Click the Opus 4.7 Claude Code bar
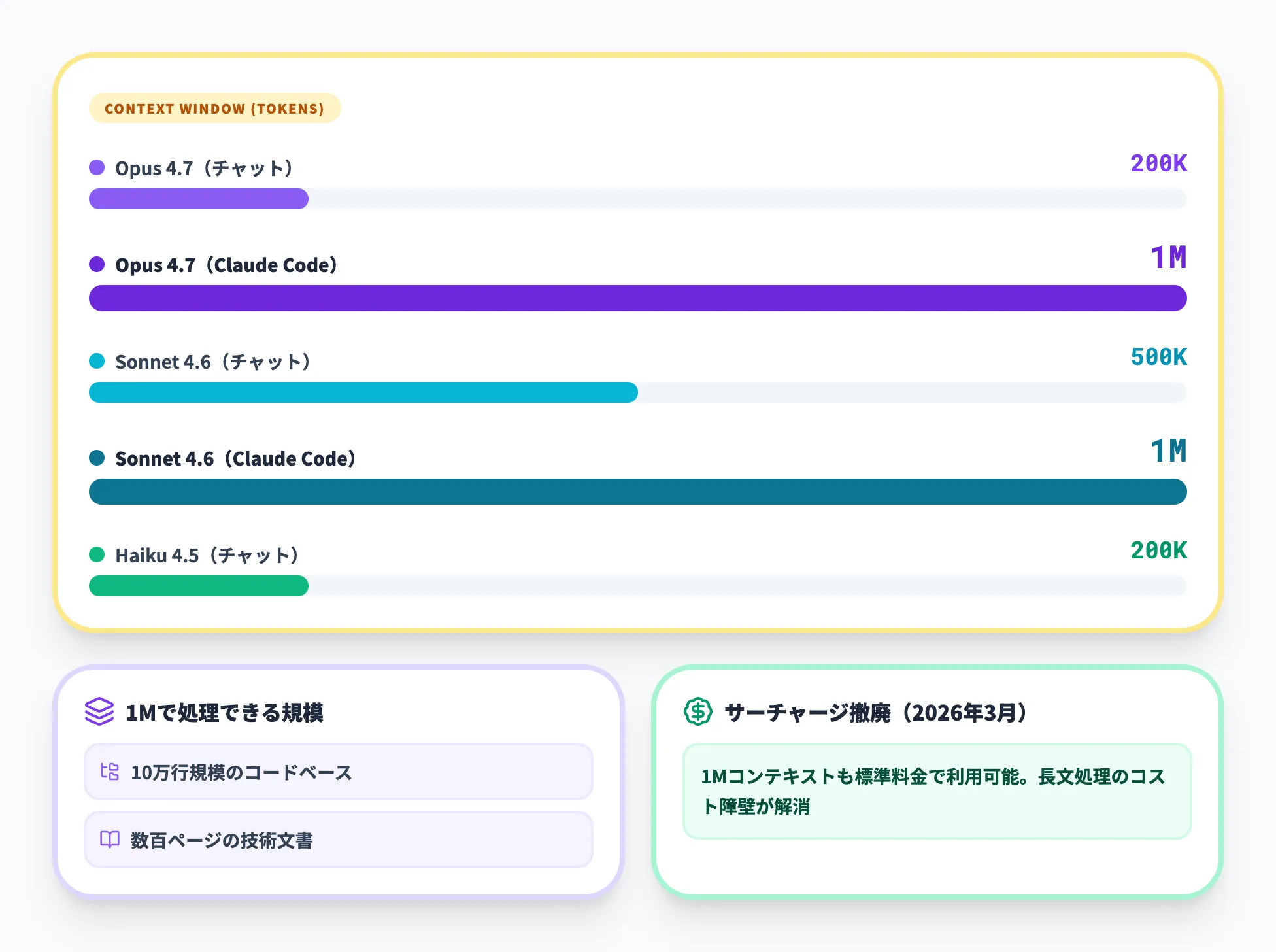The width and height of the screenshot is (1276, 952). tap(638, 298)
